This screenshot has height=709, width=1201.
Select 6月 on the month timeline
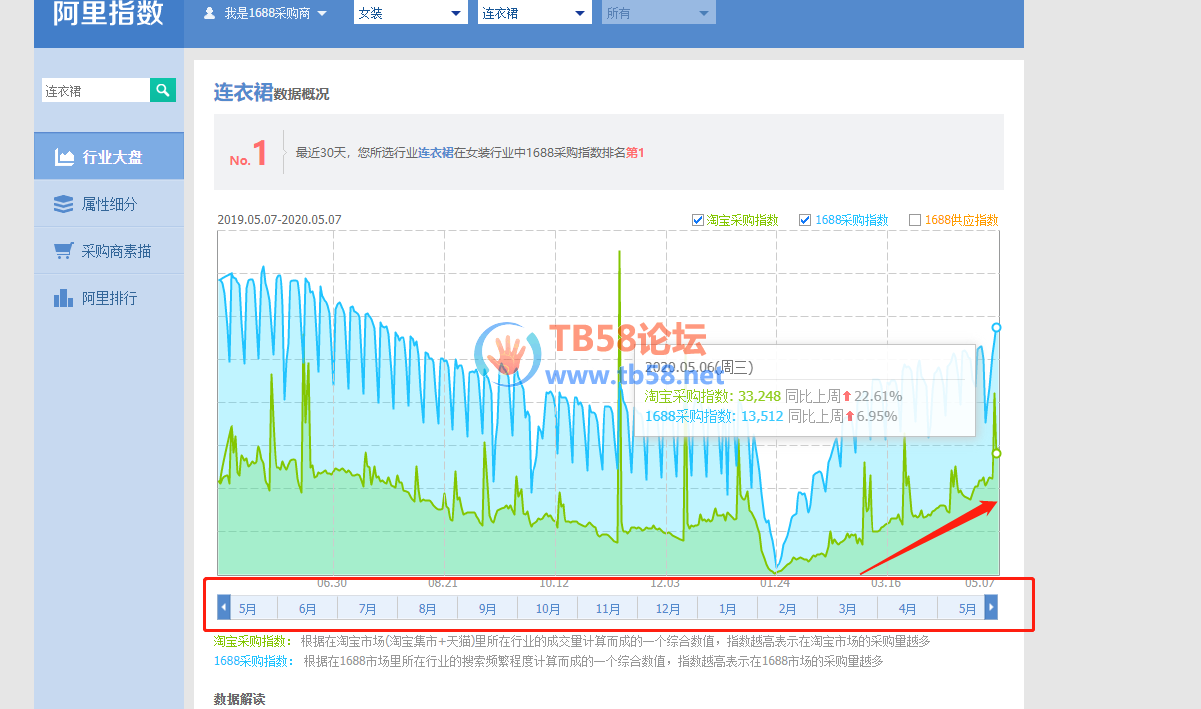[307, 608]
